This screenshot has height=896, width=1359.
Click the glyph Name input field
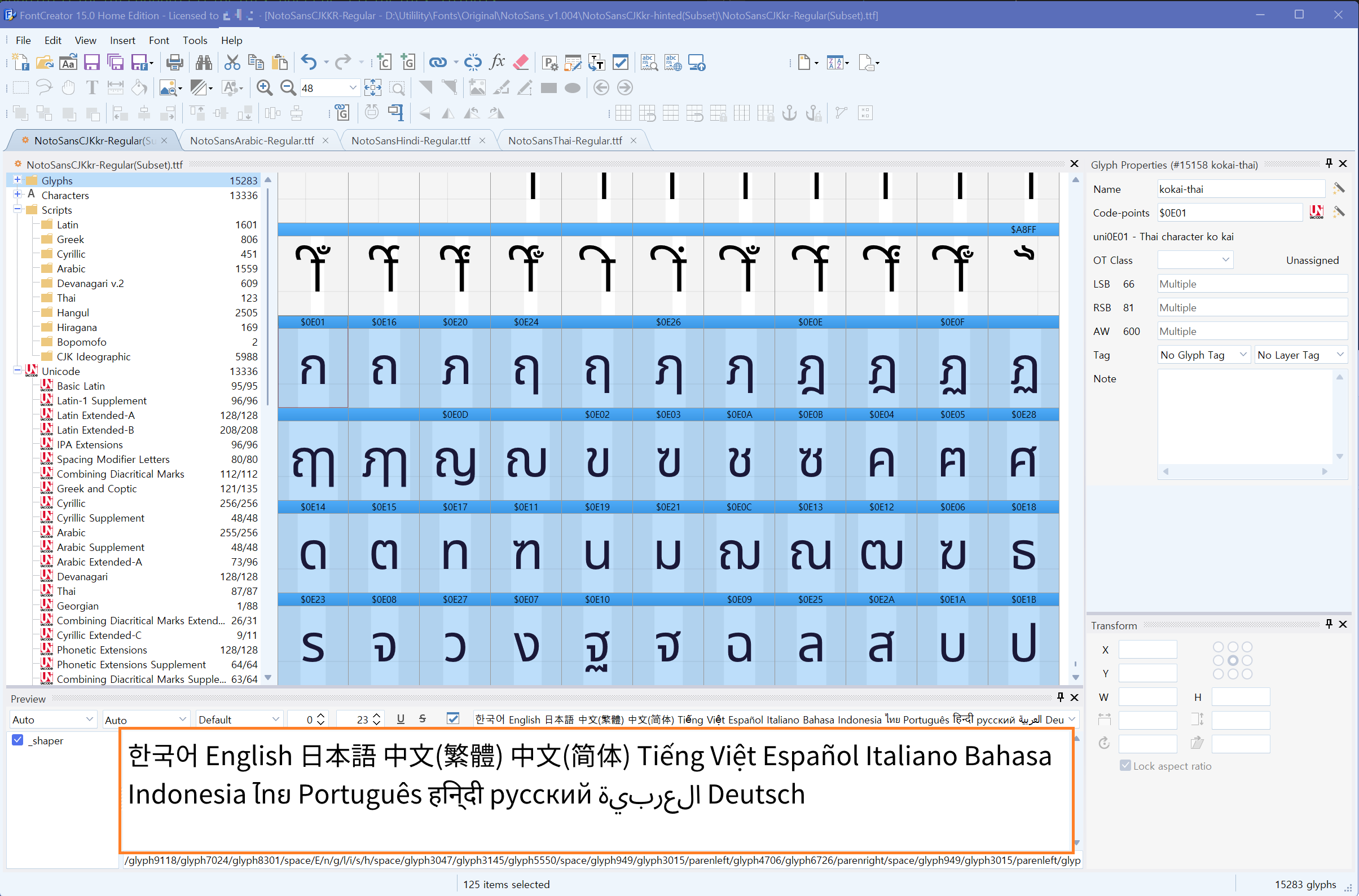[x=1239, y=189]
